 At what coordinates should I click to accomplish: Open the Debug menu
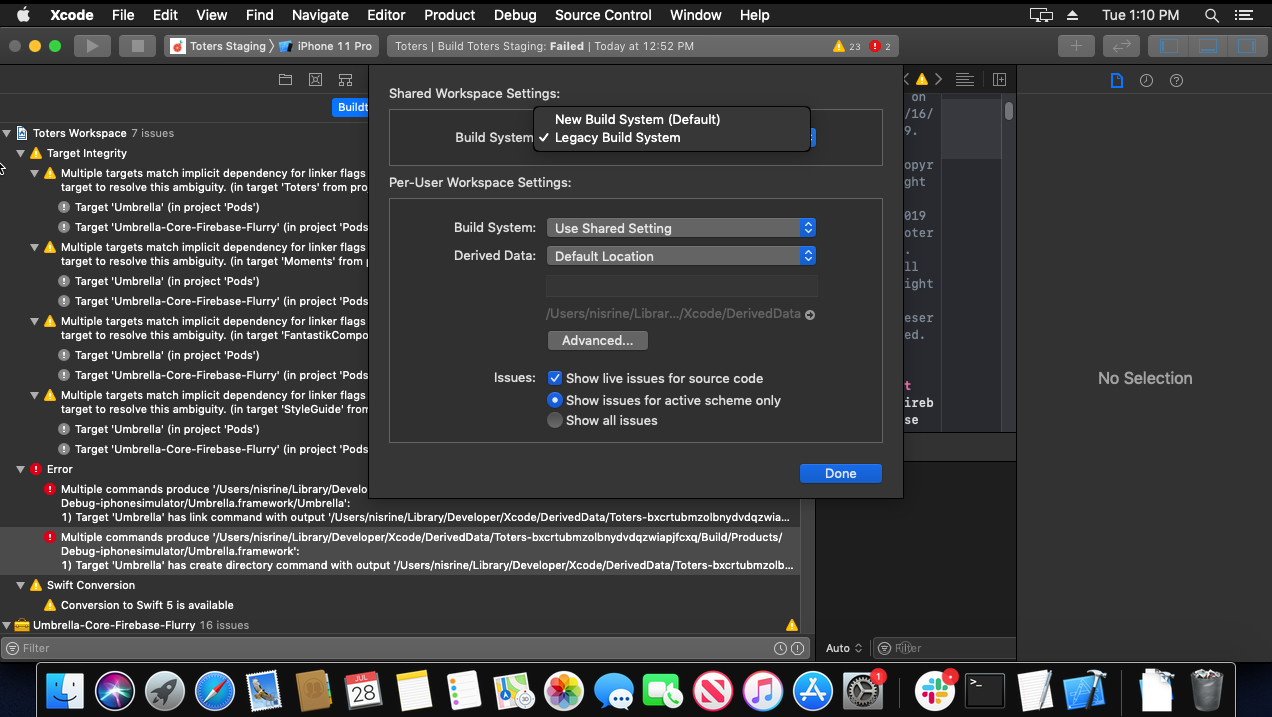[x=515, y=15]
